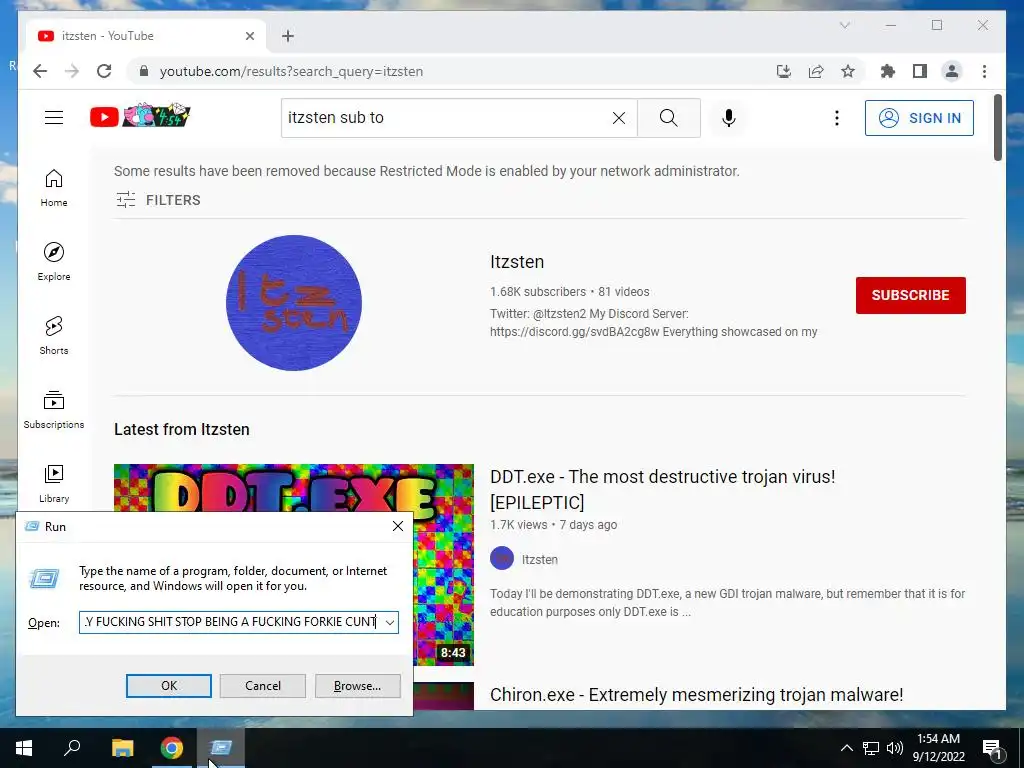Close the itzsten - YouTube tab

pyautogui.click(x=249, y=36)
